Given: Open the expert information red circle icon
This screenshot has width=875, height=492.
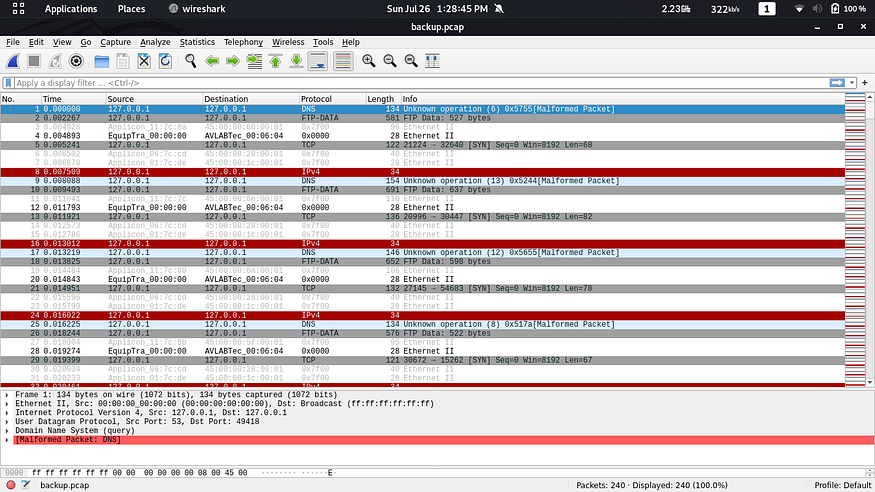Looking at the screenshot, I should [x=11, y=485].
